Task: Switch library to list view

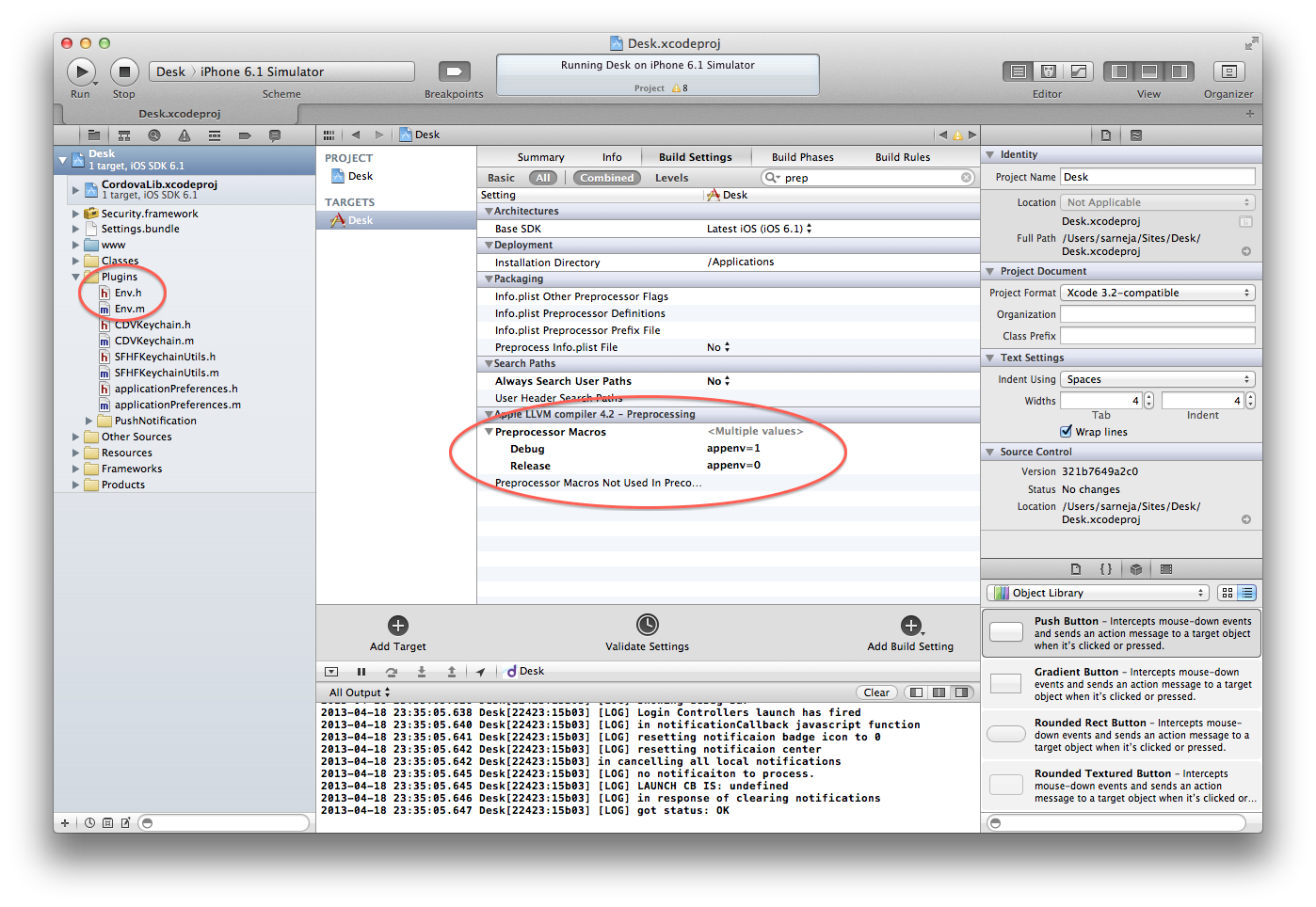Action: coord(1247,593)
